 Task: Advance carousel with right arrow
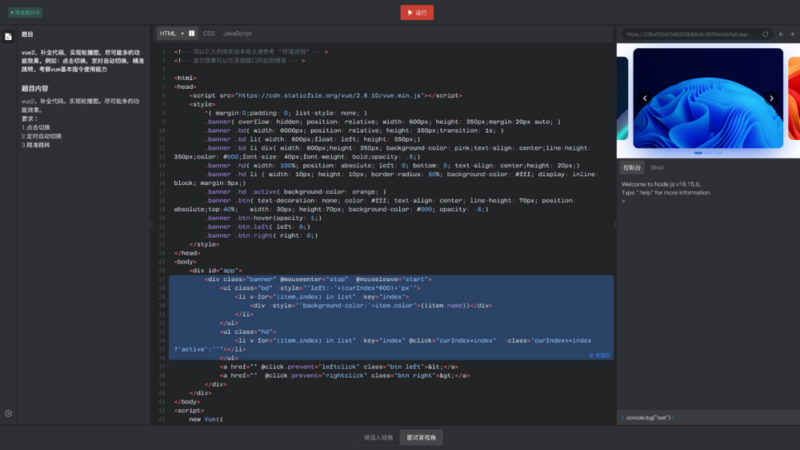tap(773, 98)
